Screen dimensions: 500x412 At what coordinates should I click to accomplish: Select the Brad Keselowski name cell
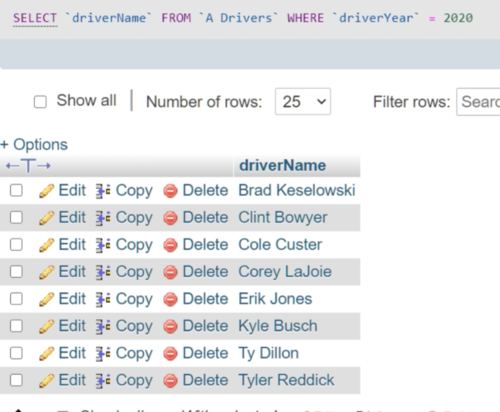point(297,190)
